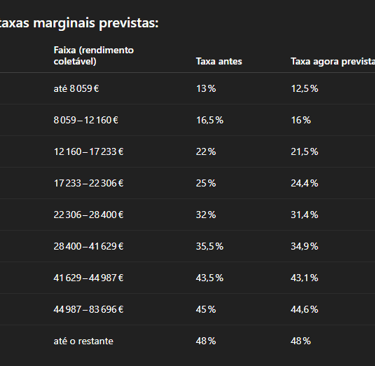Click the 'taxas marginais previstas' heading
The width and height of the screenshot is (375, 366).
(x=79, y=23)
